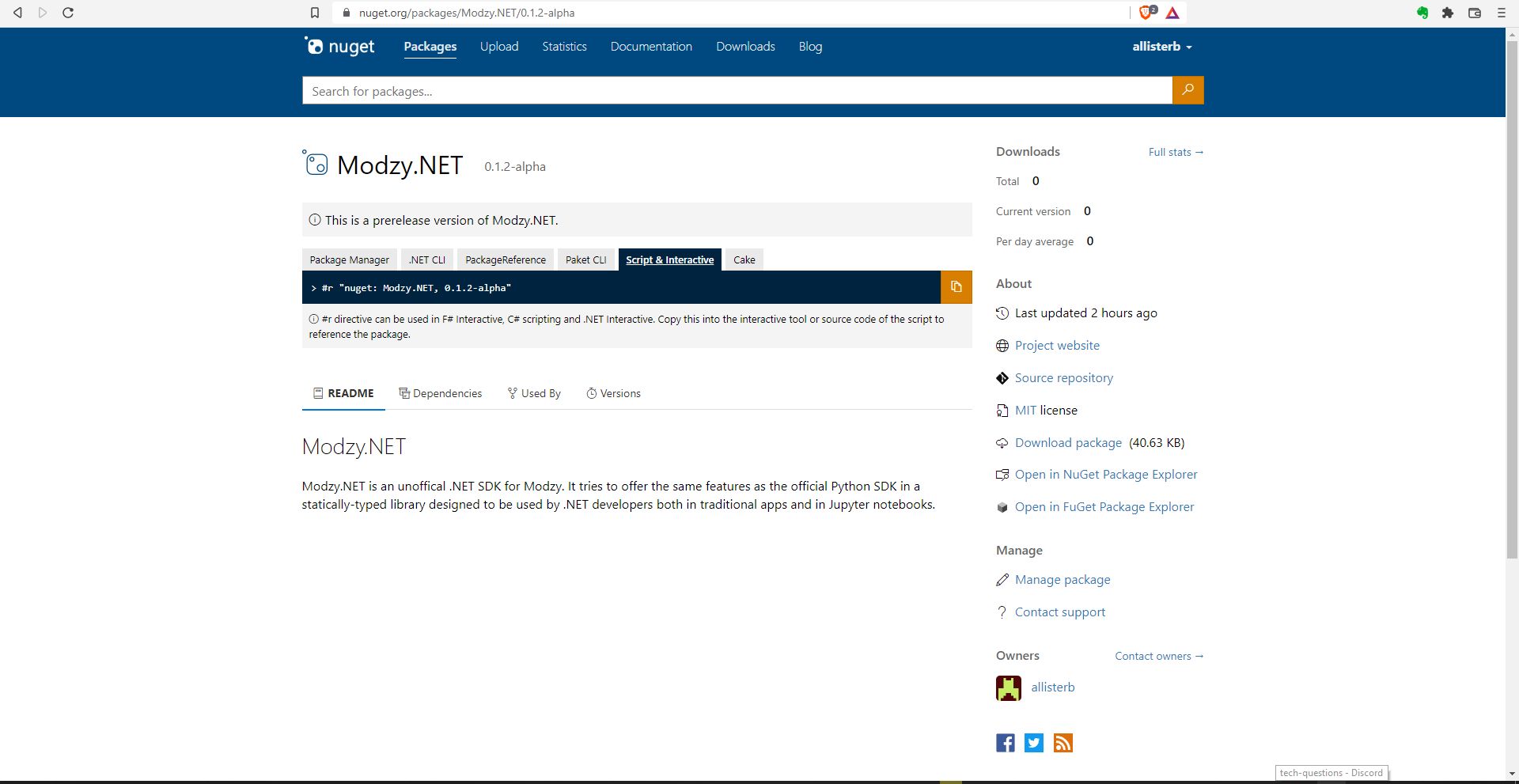The height and width of the screenshot is (784, 1519).
Task: Click the tech-questions Discord tooltip label
Action: [x=1331, y=773]
